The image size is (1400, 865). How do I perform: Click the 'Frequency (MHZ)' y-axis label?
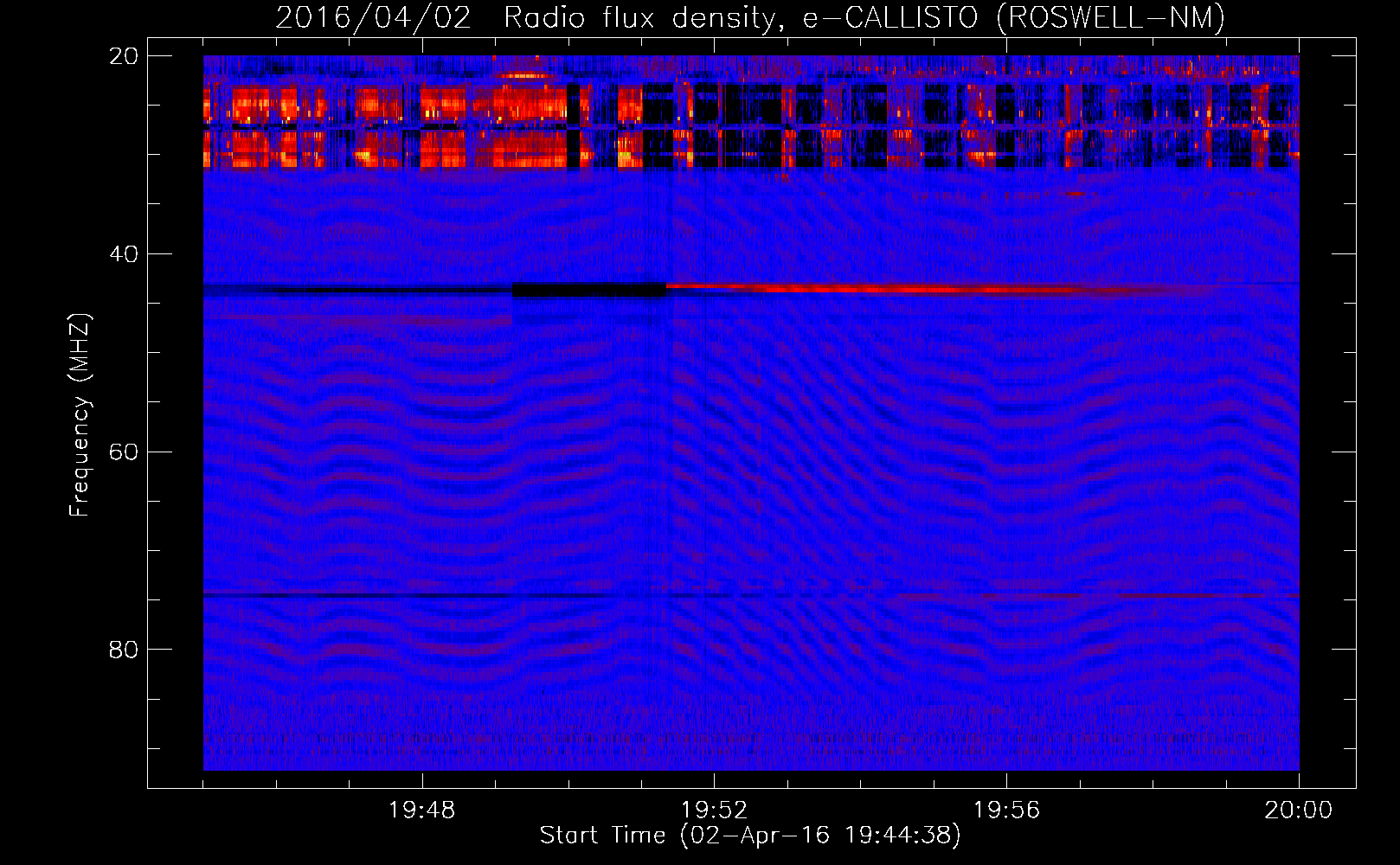click(x=80, y=415)
